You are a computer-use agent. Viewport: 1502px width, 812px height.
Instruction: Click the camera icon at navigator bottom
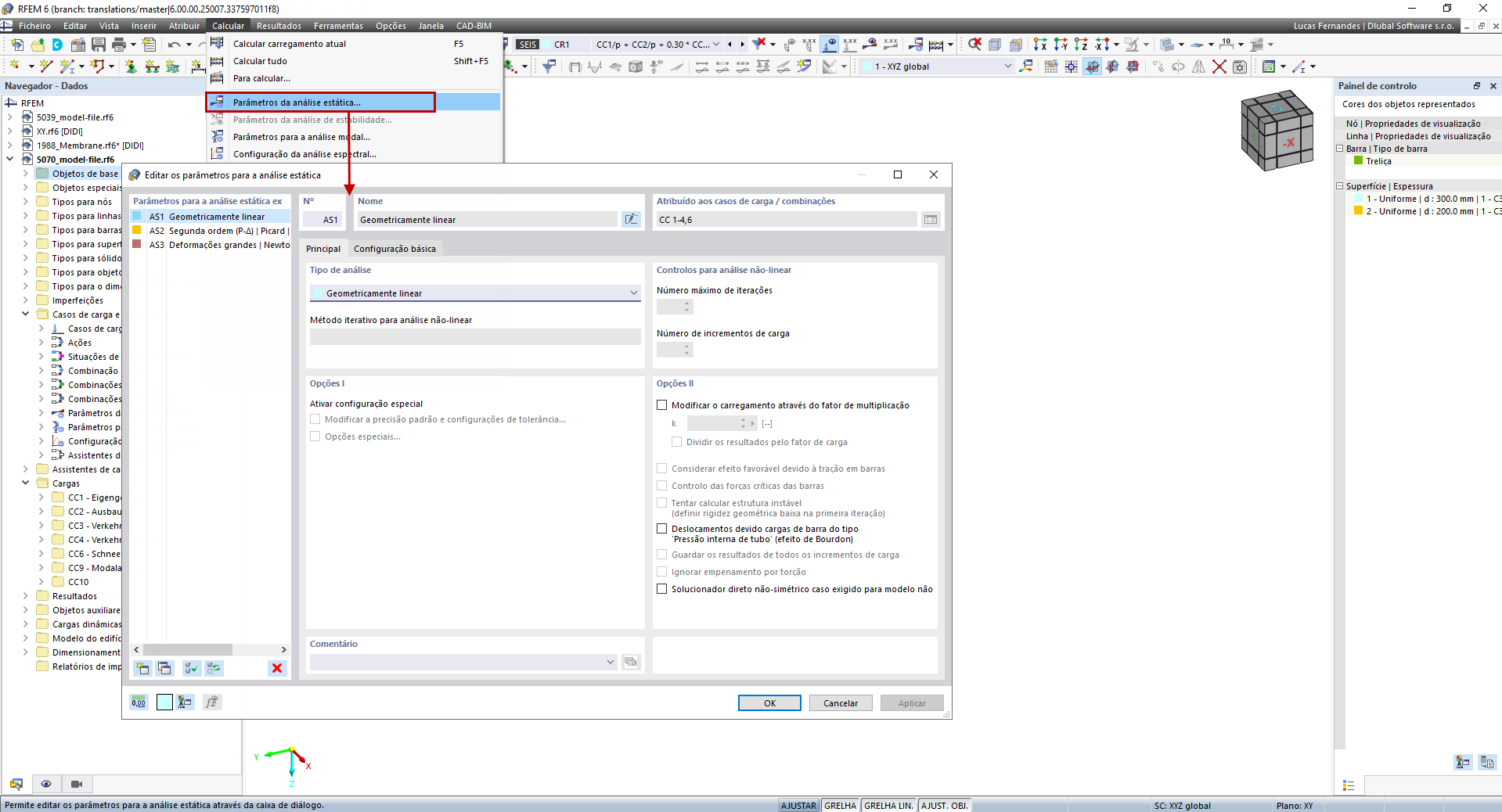77,784
